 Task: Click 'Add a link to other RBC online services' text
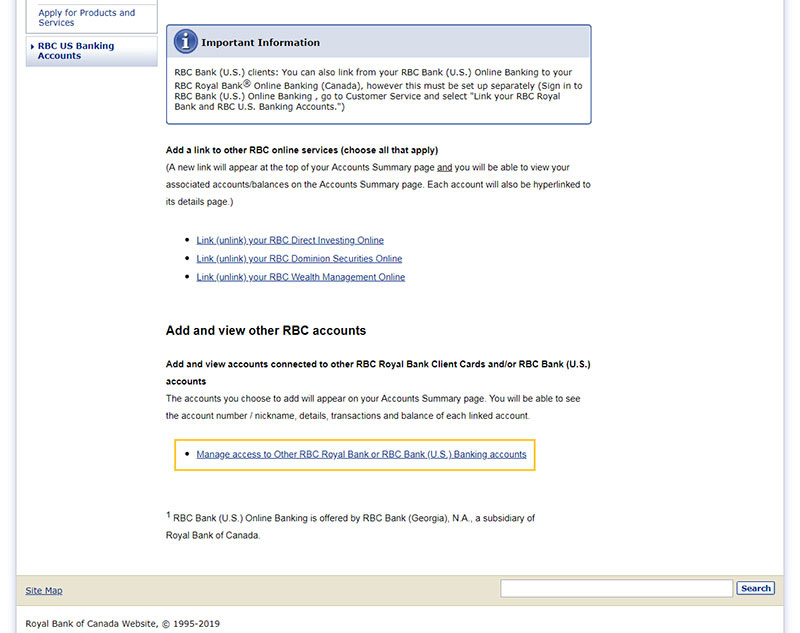point(302,150)
